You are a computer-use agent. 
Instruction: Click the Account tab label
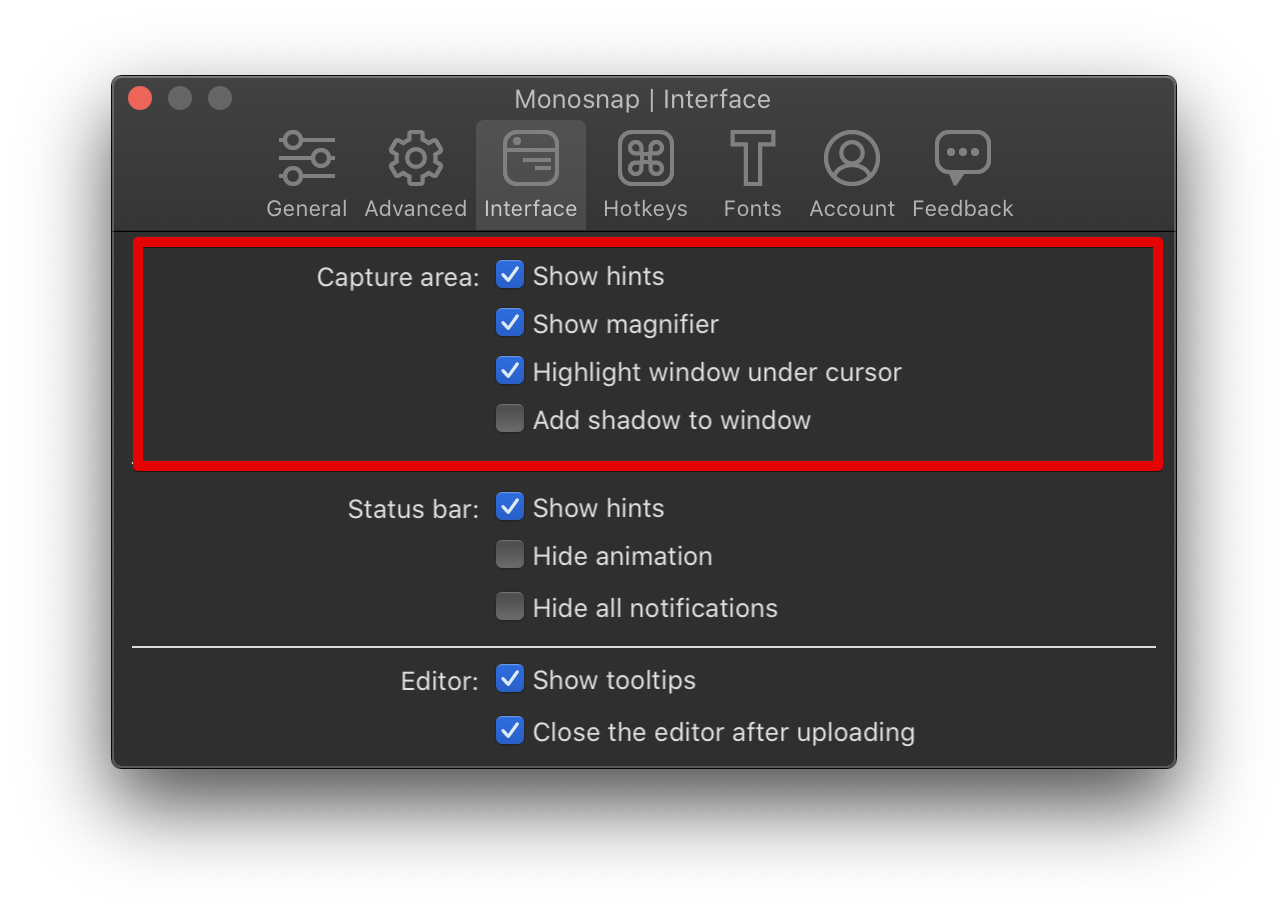(x=852, y=209)
